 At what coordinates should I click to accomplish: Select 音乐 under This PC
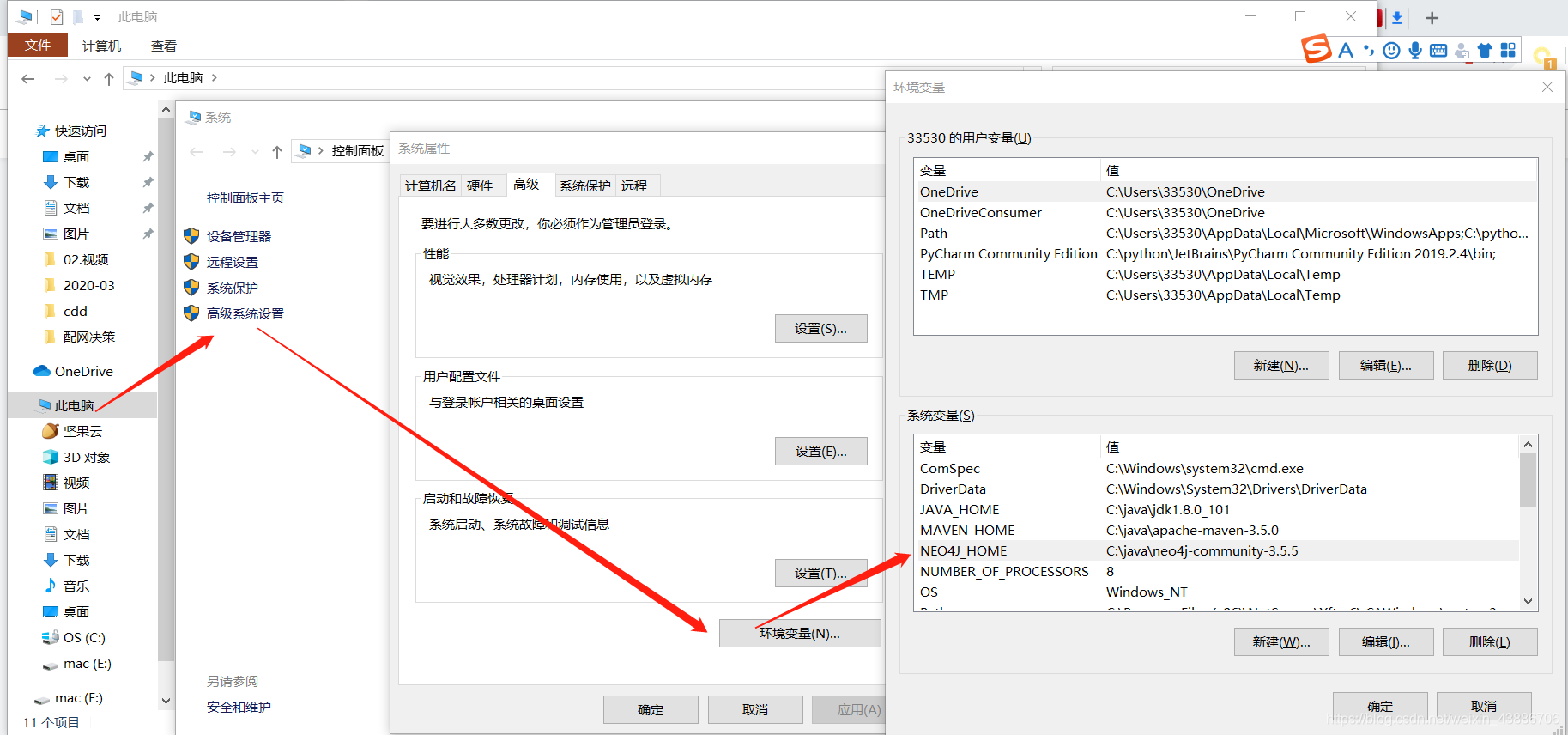click(x=76, y=586)
